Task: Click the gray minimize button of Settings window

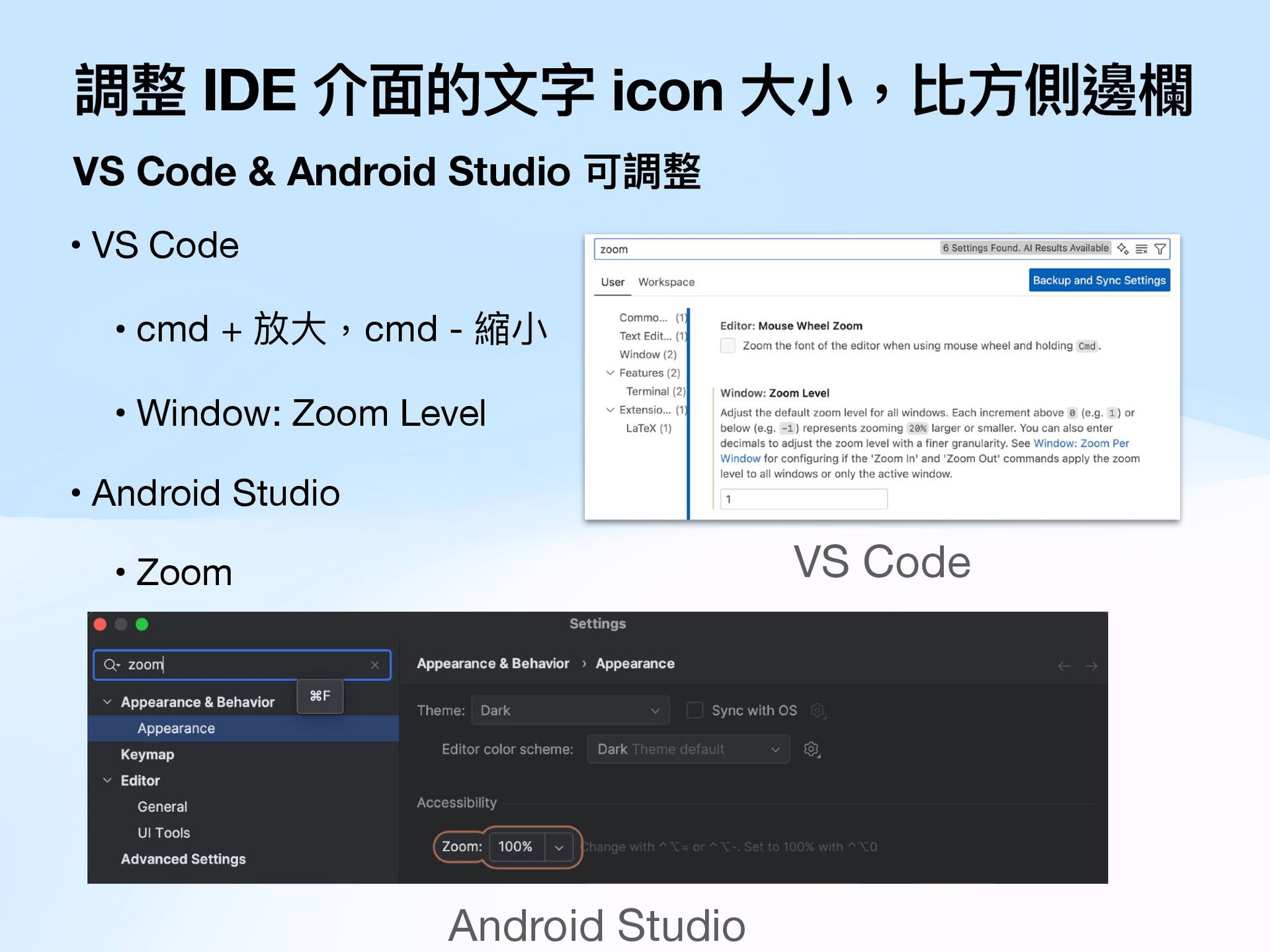Action: tap(121, 624)
